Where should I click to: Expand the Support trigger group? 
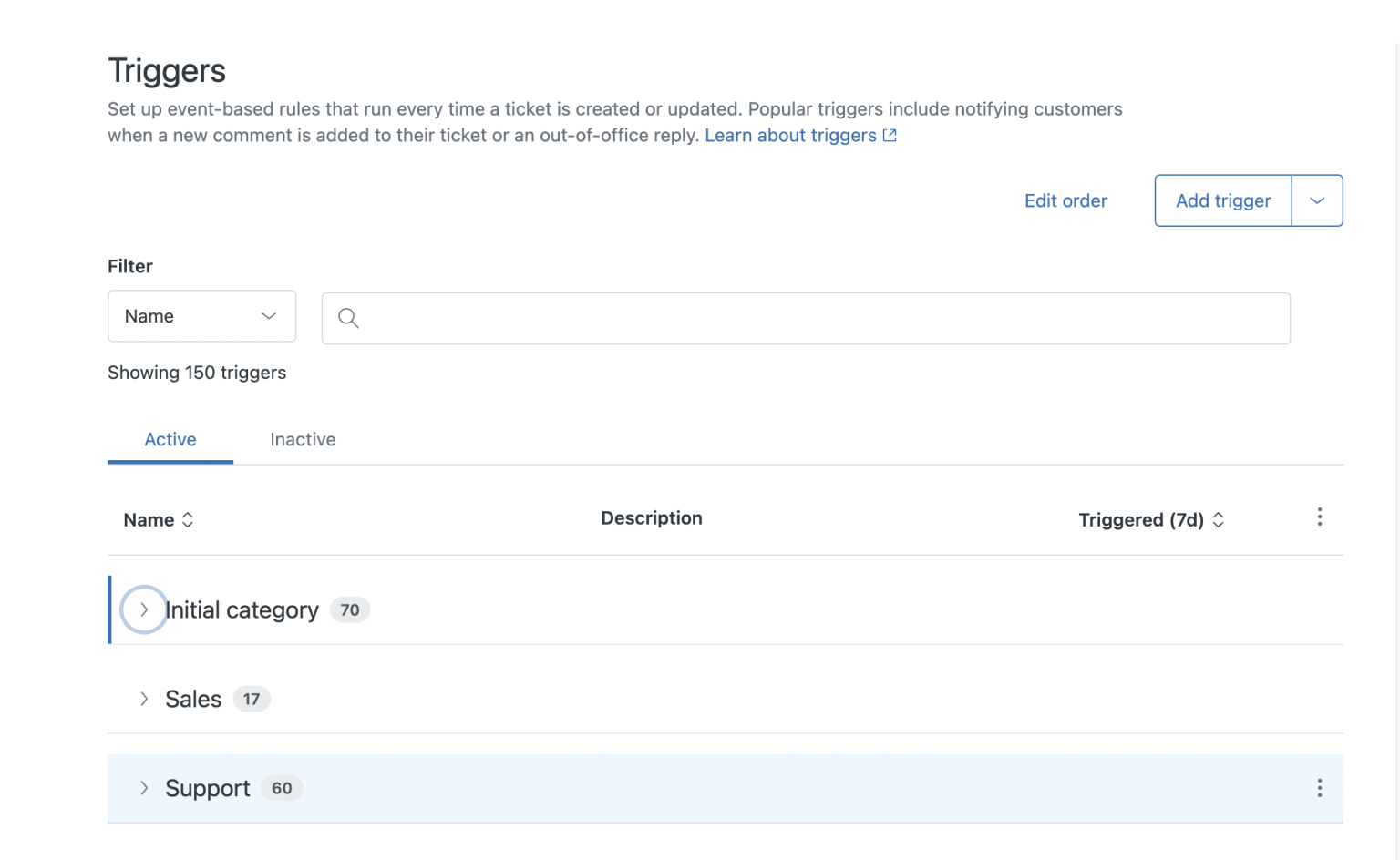pos(143,788)
